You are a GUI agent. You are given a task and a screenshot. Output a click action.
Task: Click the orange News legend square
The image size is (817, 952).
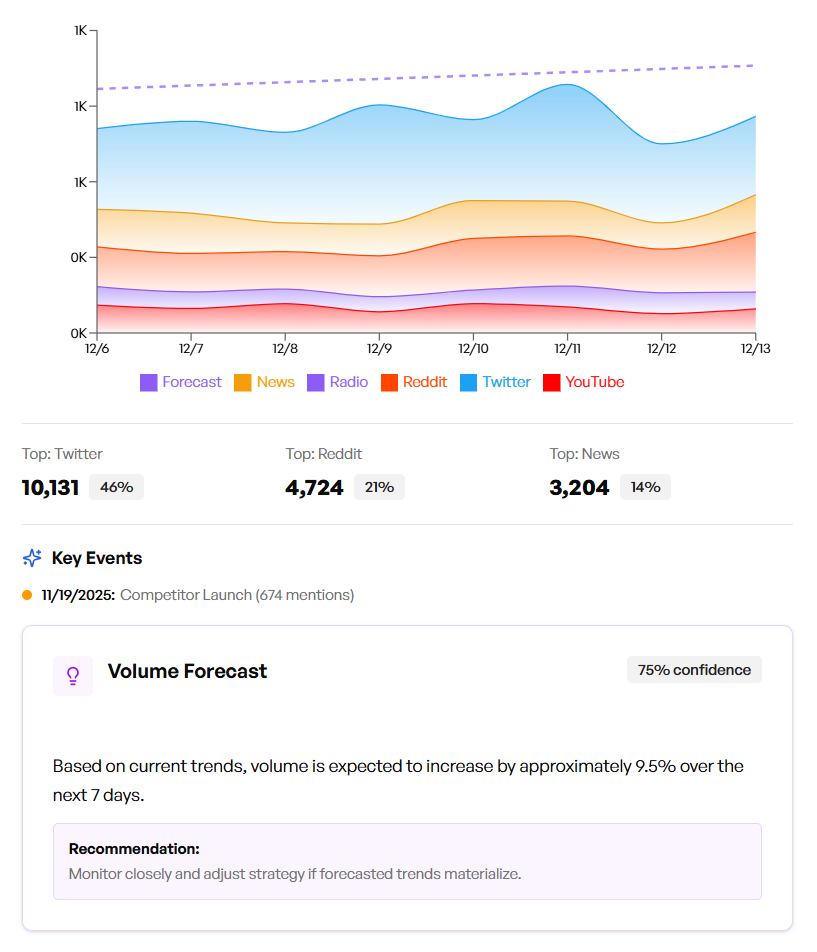point(243,382)
